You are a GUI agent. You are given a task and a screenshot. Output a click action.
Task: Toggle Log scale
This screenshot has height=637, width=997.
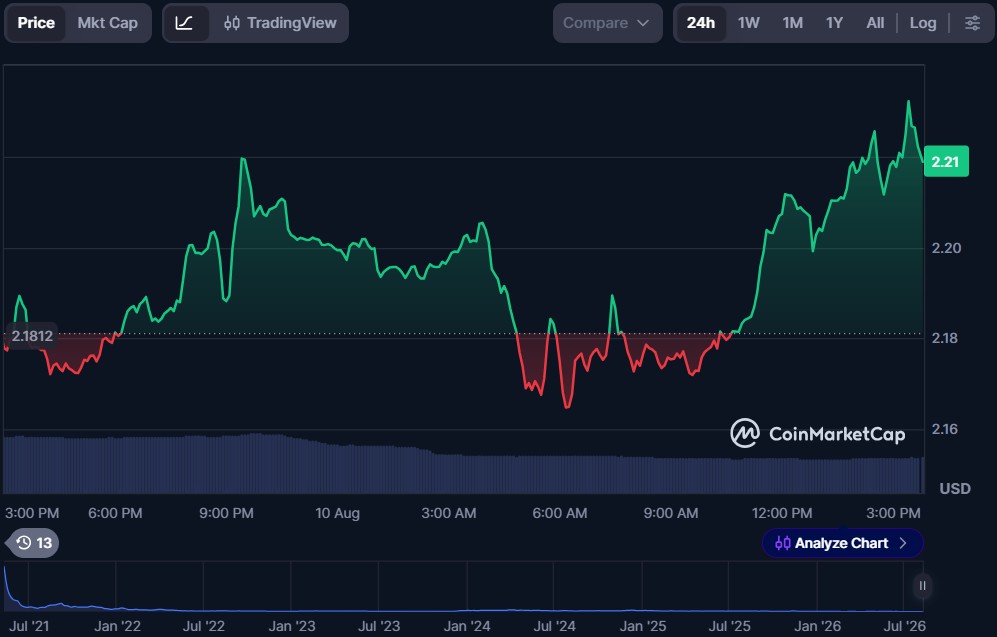pos(923,23)
